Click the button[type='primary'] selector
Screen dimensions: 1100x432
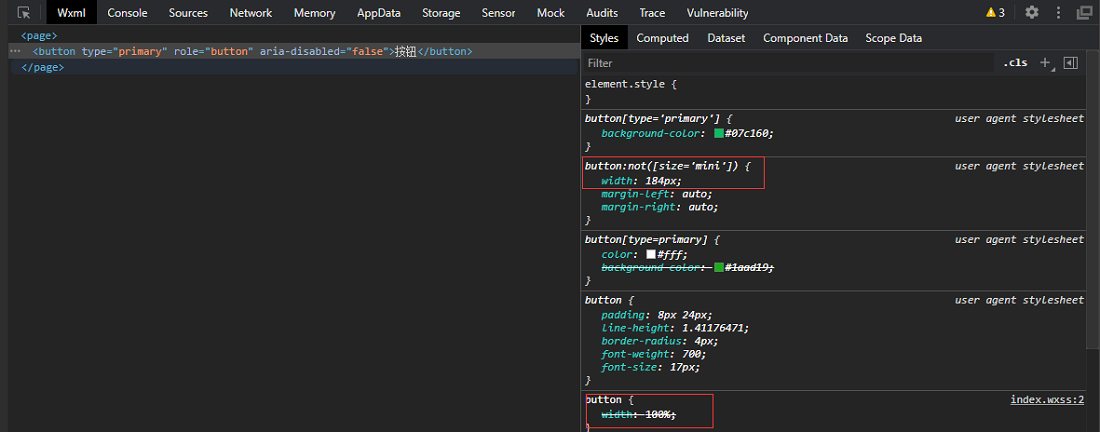pyautogui.click(x=652, y=119)
